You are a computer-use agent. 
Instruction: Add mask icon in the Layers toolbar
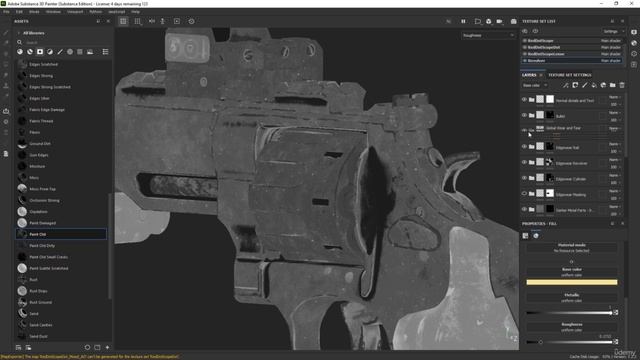point(575,85)
